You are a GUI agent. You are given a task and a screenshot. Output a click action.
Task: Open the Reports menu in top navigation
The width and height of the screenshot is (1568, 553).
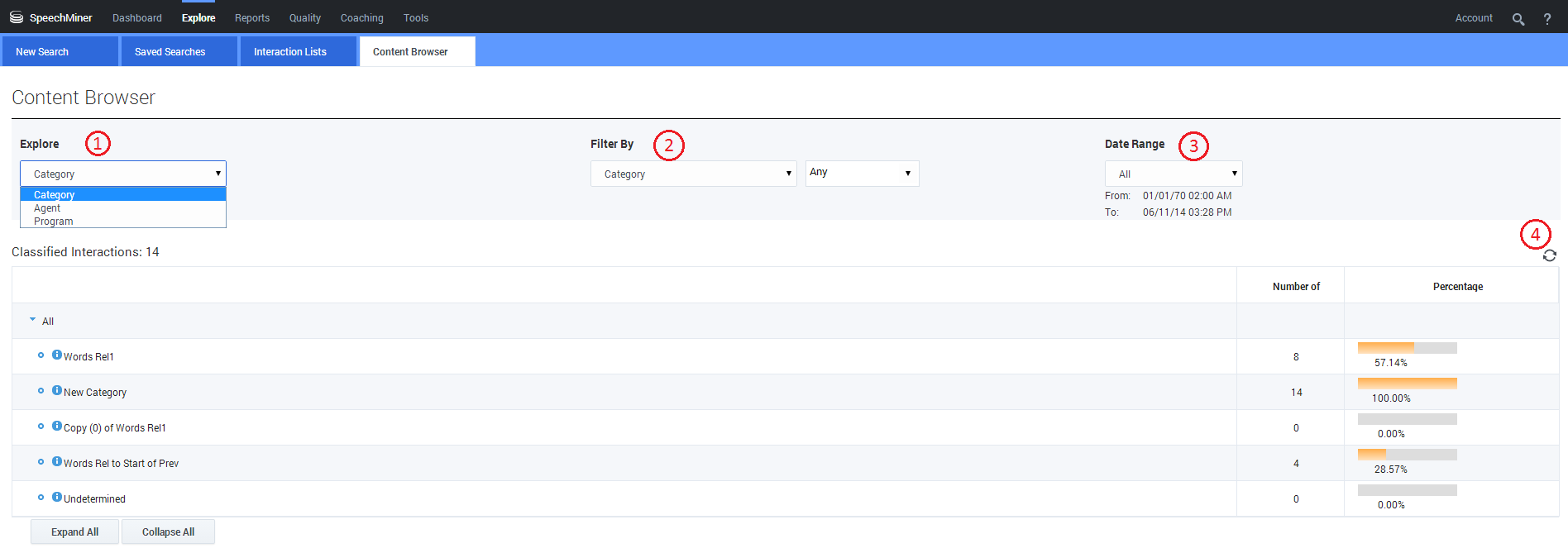pos(252,18)
